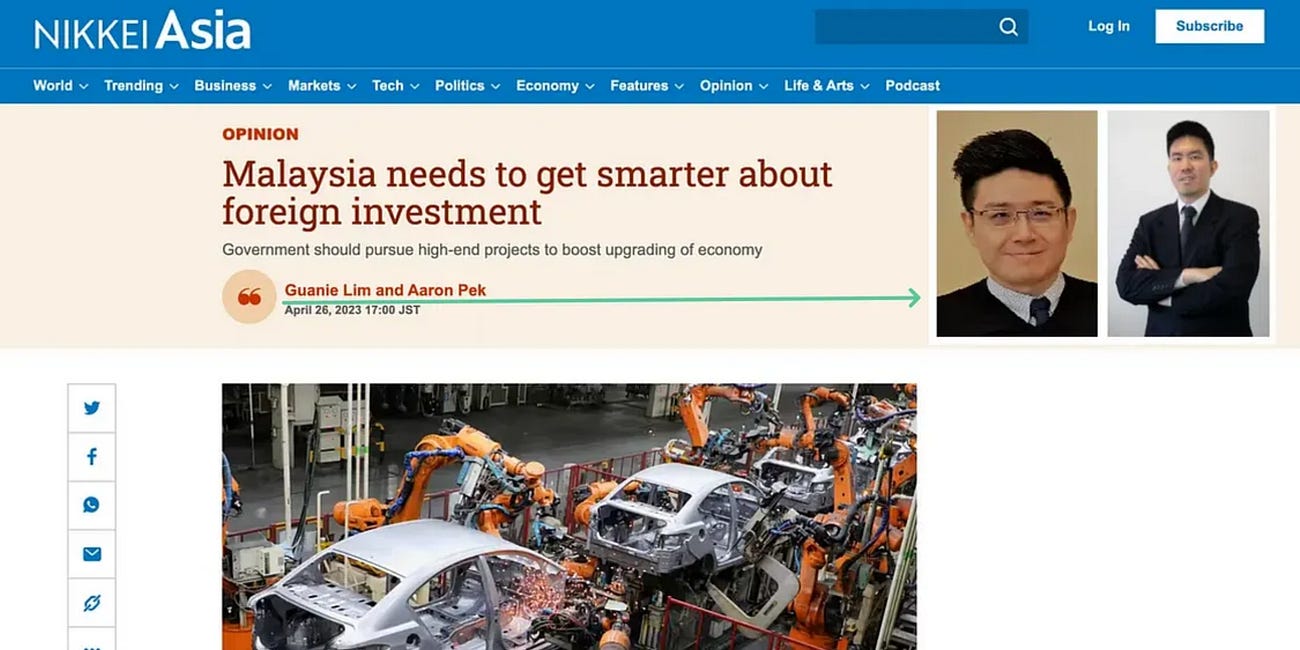Click the April 26, 2023 date text
Viewport: 1300px width, 650px height.
point(352,311)
